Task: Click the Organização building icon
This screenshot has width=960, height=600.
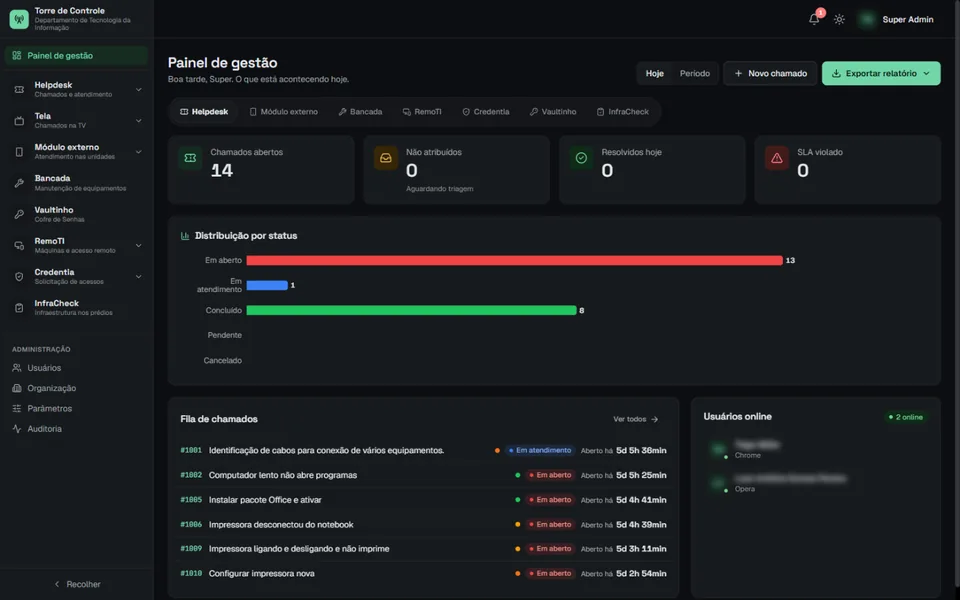Action: (17, 388)
